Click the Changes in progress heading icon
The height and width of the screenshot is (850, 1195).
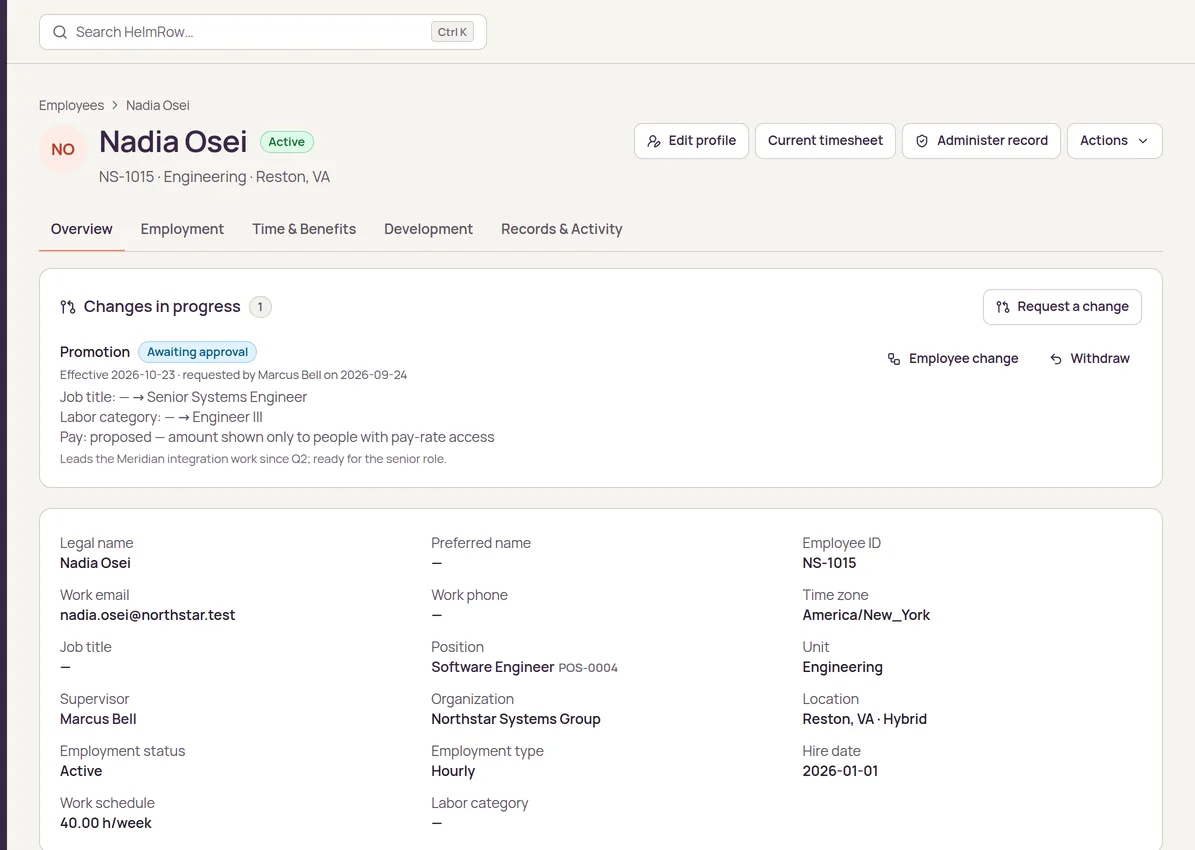(68, 306)
